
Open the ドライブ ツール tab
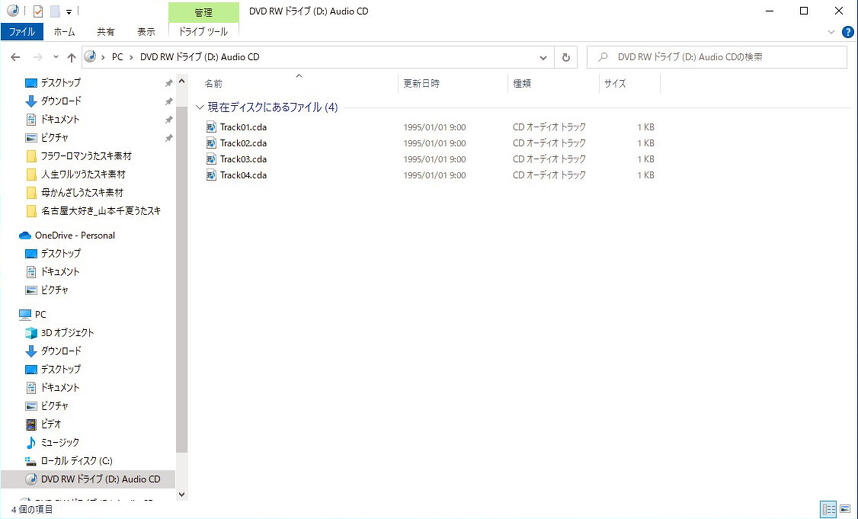click(203, 32)
